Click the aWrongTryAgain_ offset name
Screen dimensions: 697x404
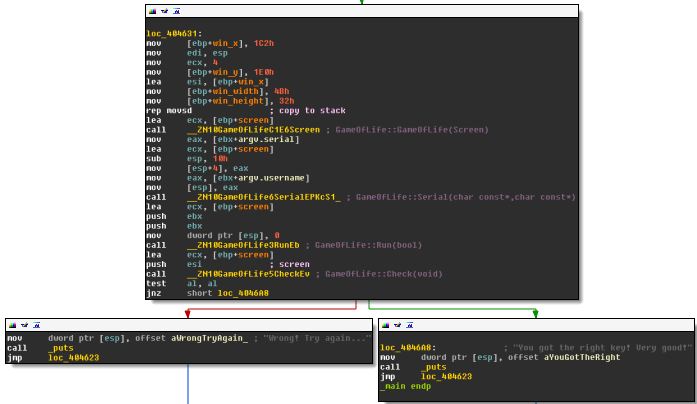(x=210, y=339)
